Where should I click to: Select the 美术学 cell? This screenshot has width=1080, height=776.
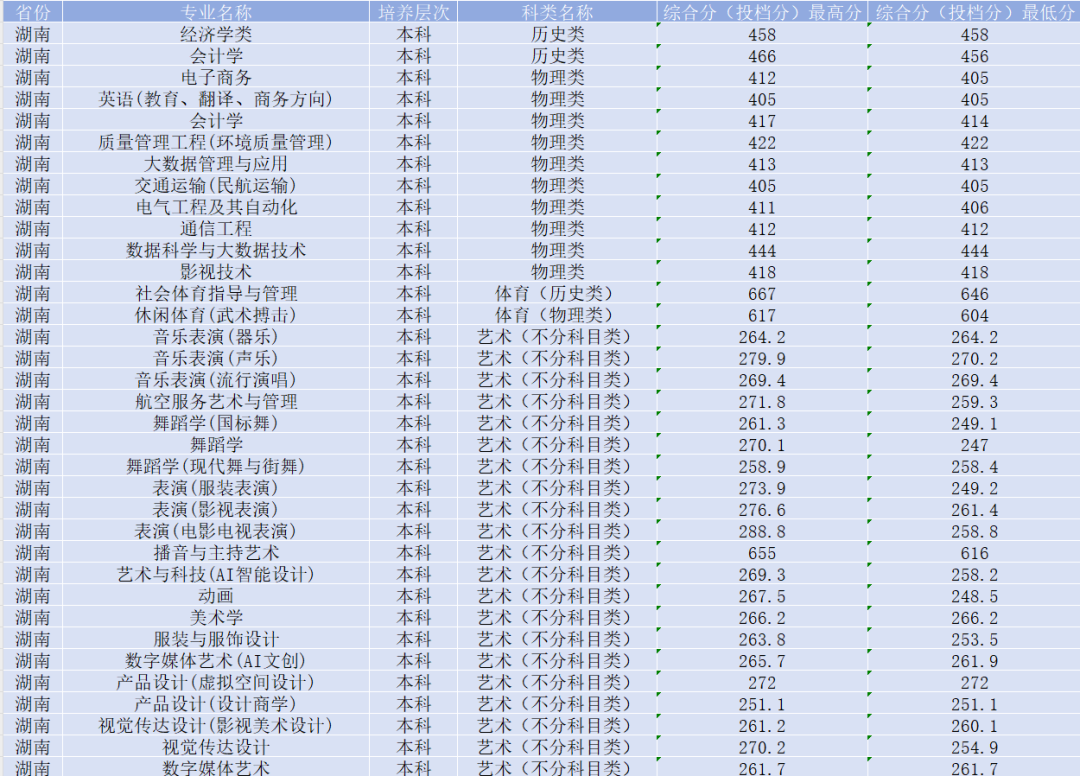pyautogui.click(x=216, y=617)
